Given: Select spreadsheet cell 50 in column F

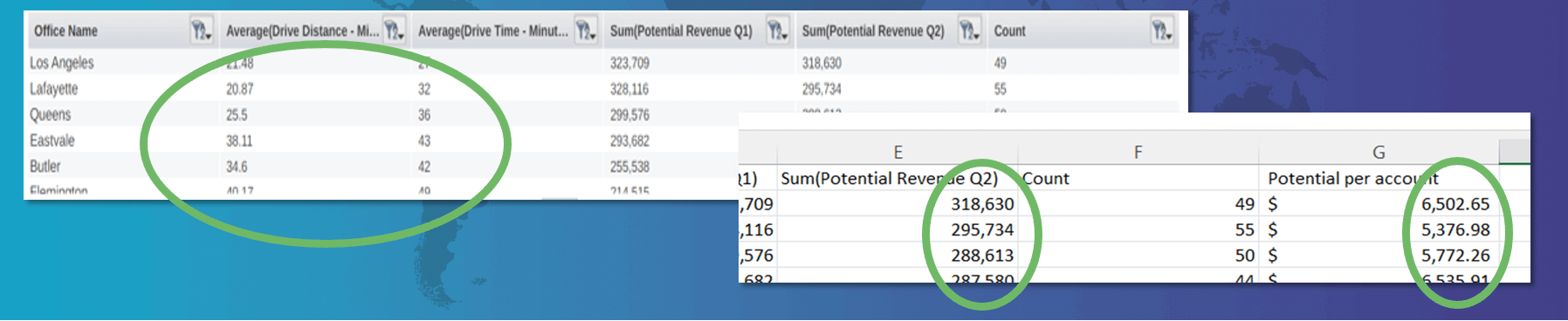Looking at the screenshot, I should pos(1138,256).
